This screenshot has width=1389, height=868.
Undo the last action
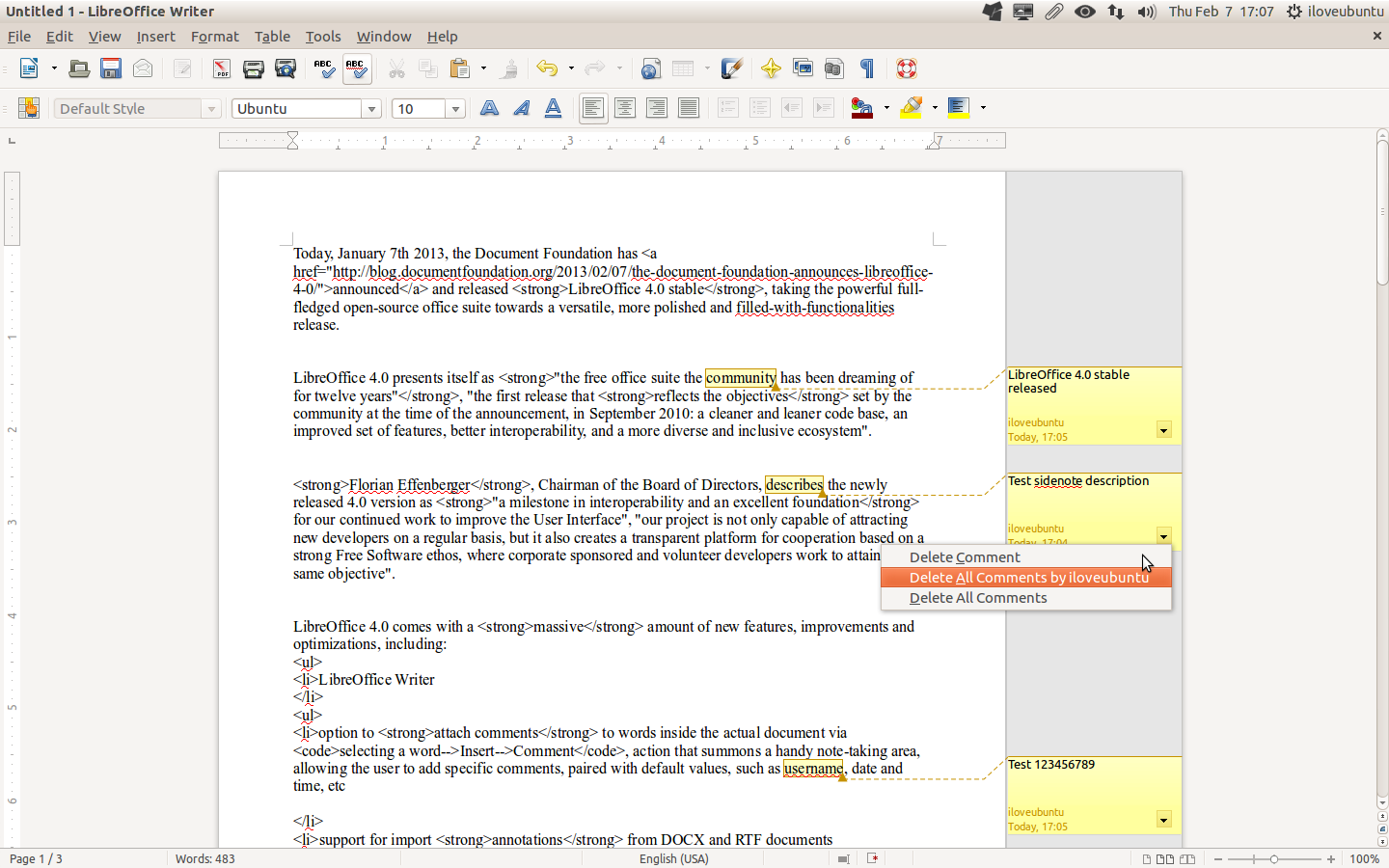[547, 68]
